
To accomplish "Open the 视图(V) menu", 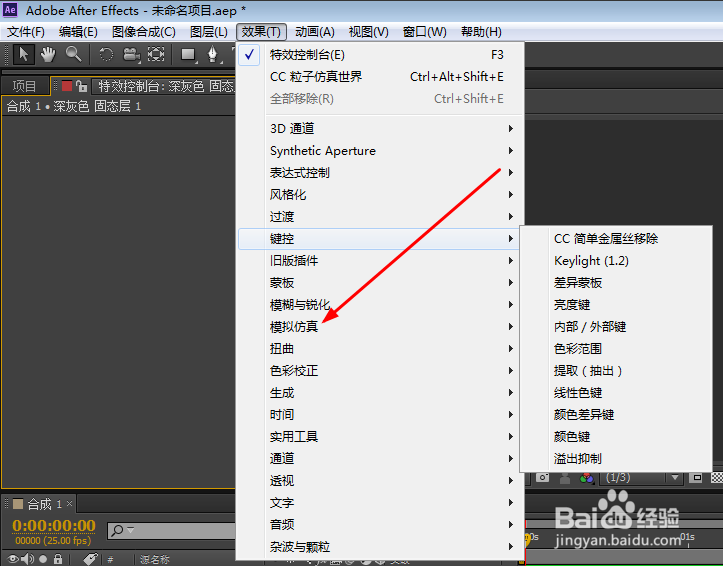I will (x=368, y=32).
